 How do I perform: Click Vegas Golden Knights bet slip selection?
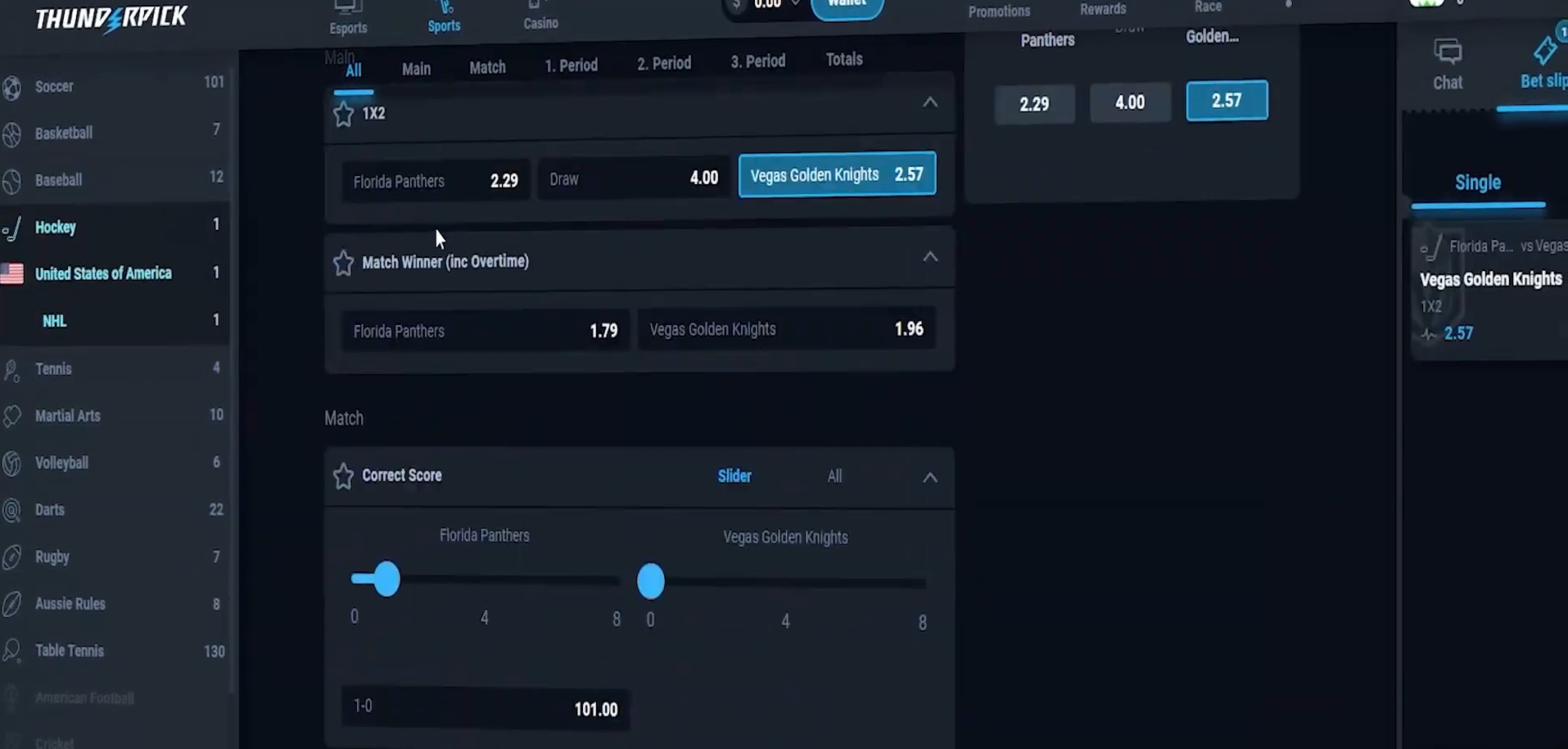1490,279
